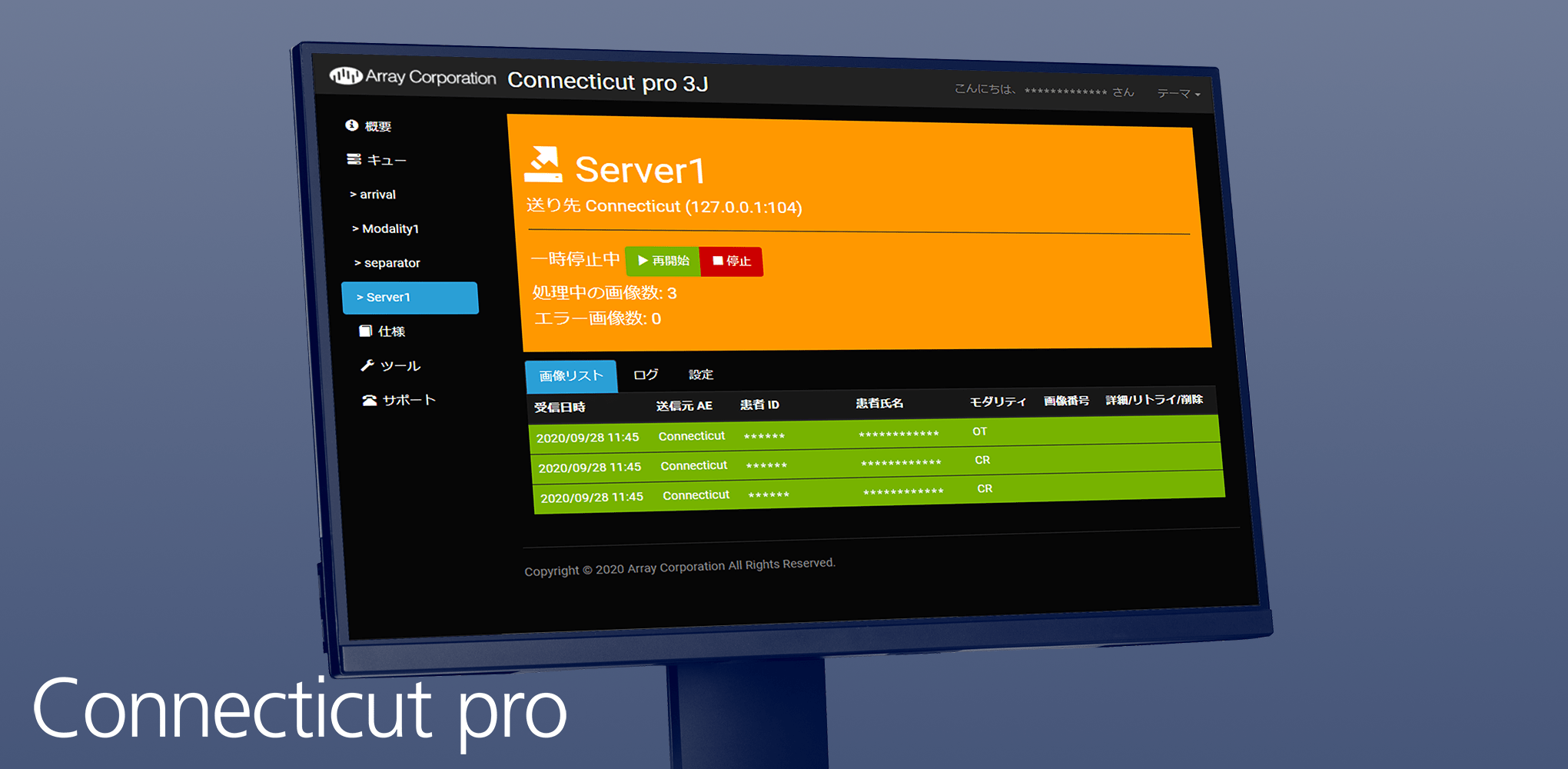Click the Connecticut pro 3J title
1568x769 pixels.
coord(607,82)
